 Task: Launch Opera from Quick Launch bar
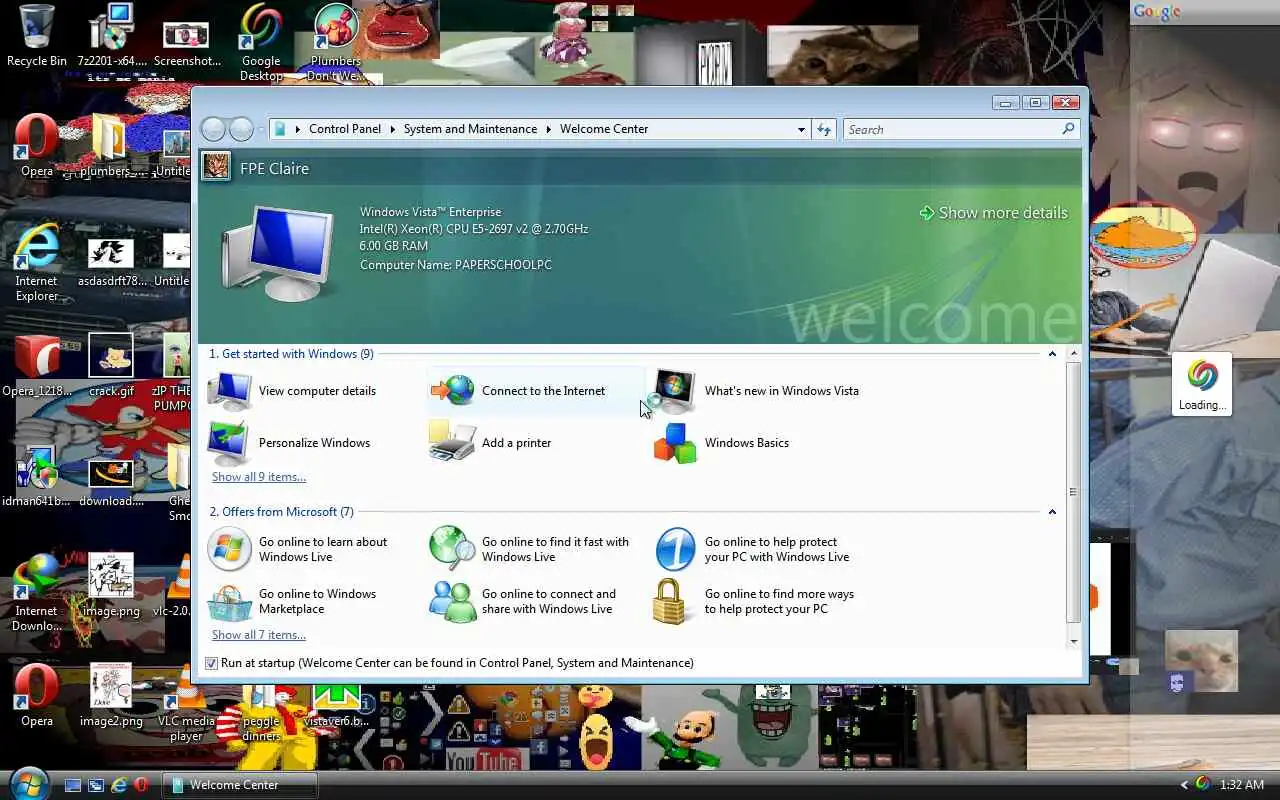142,785
